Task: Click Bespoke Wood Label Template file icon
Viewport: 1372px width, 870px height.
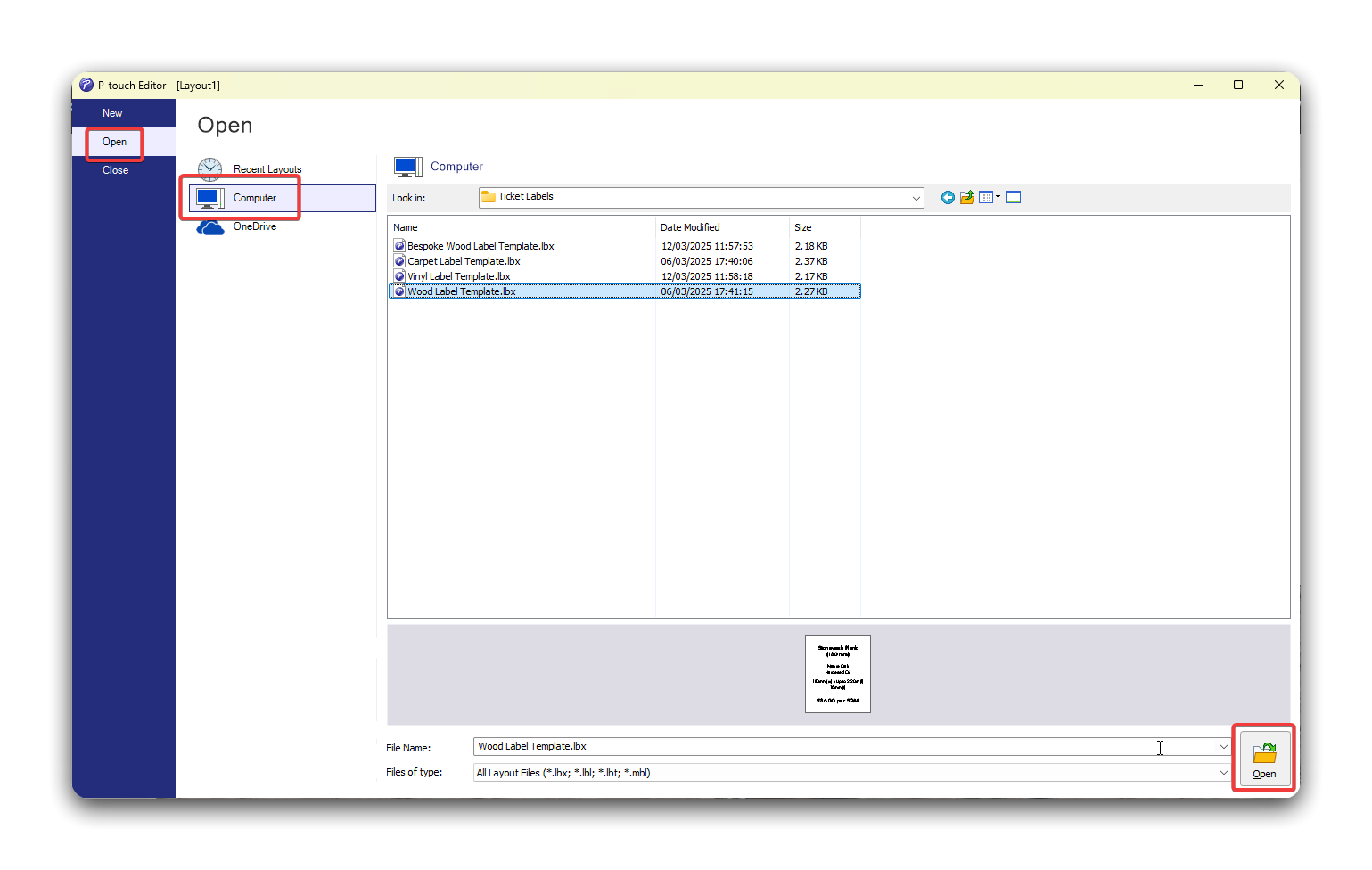Action: pyautogui.click(x=399, y=246)
